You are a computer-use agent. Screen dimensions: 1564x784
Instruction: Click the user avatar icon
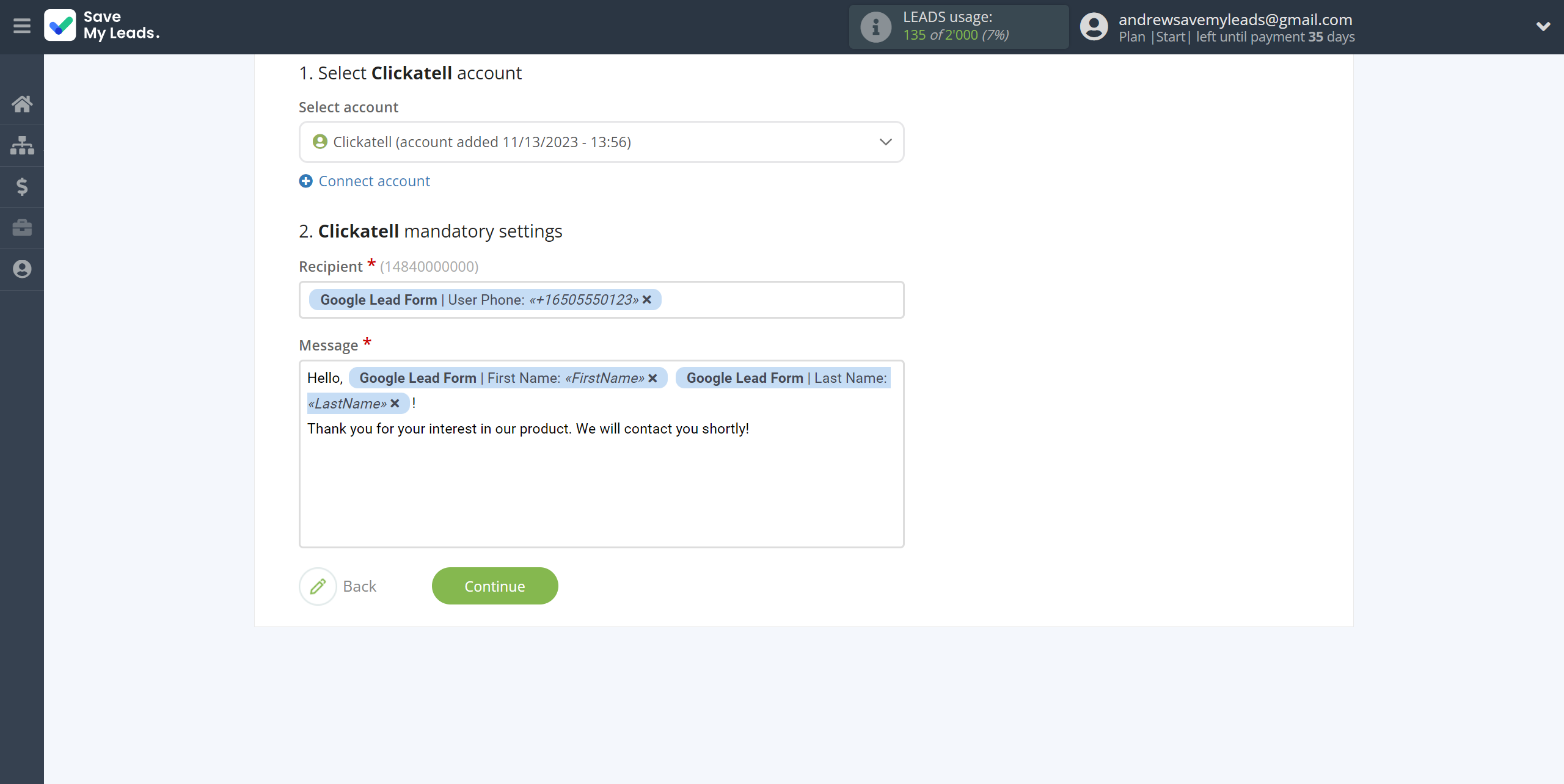click(x=1094, y=27)
